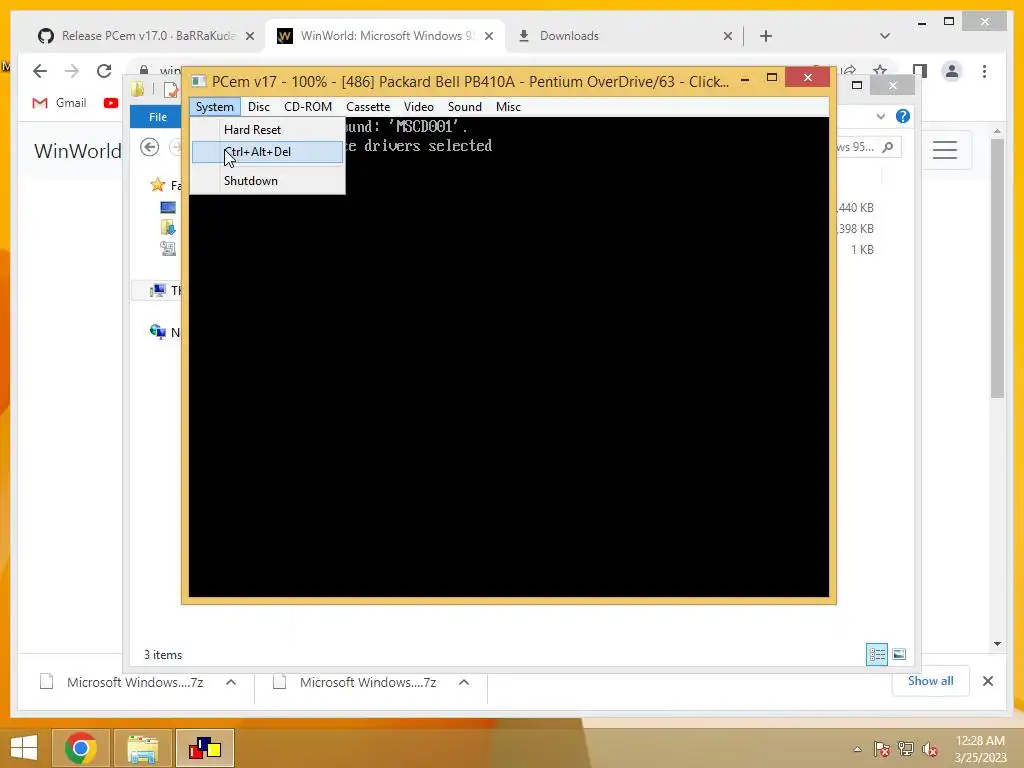
Task: Open the WinWorld hamburger menu
Action: pos(945,150)
